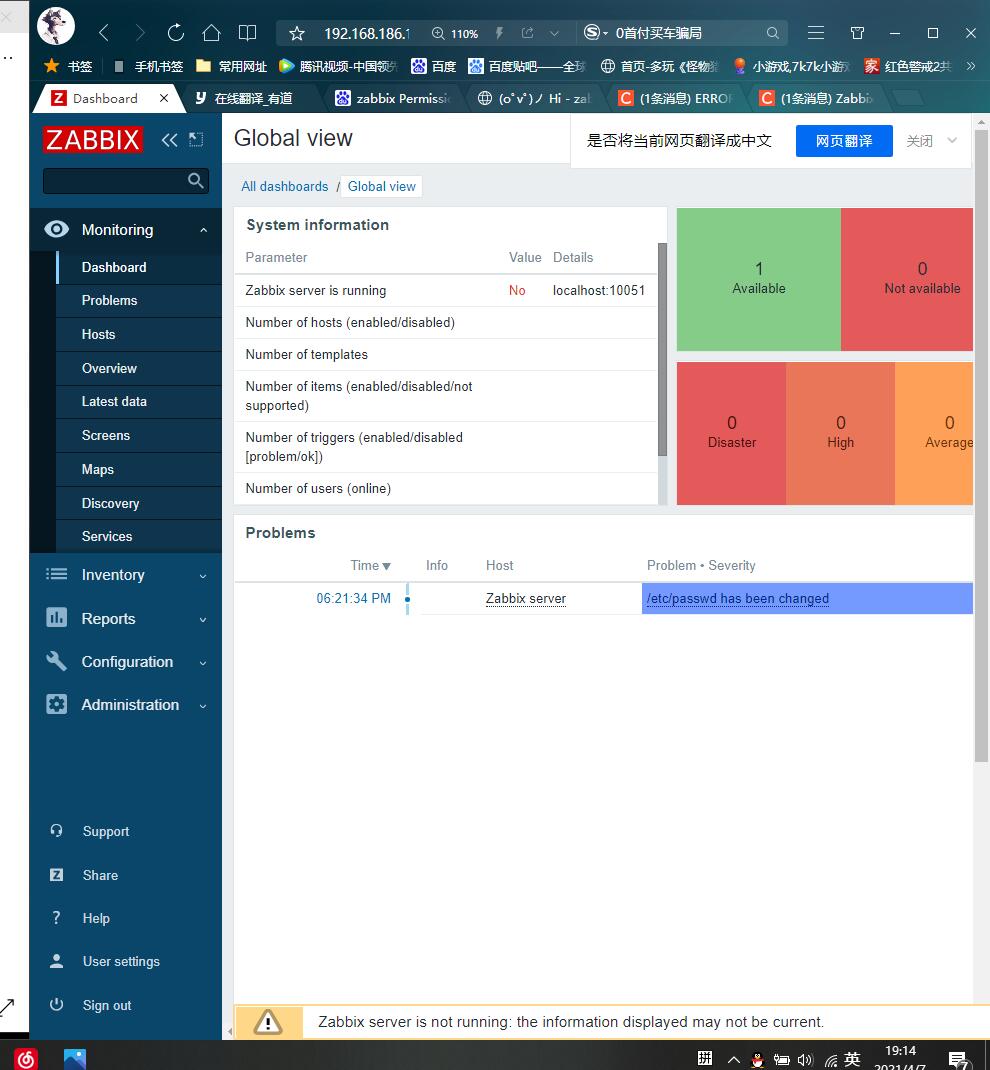Click the hide sidebar icon beside the chevrons
990x1070 pixels.
196,139
